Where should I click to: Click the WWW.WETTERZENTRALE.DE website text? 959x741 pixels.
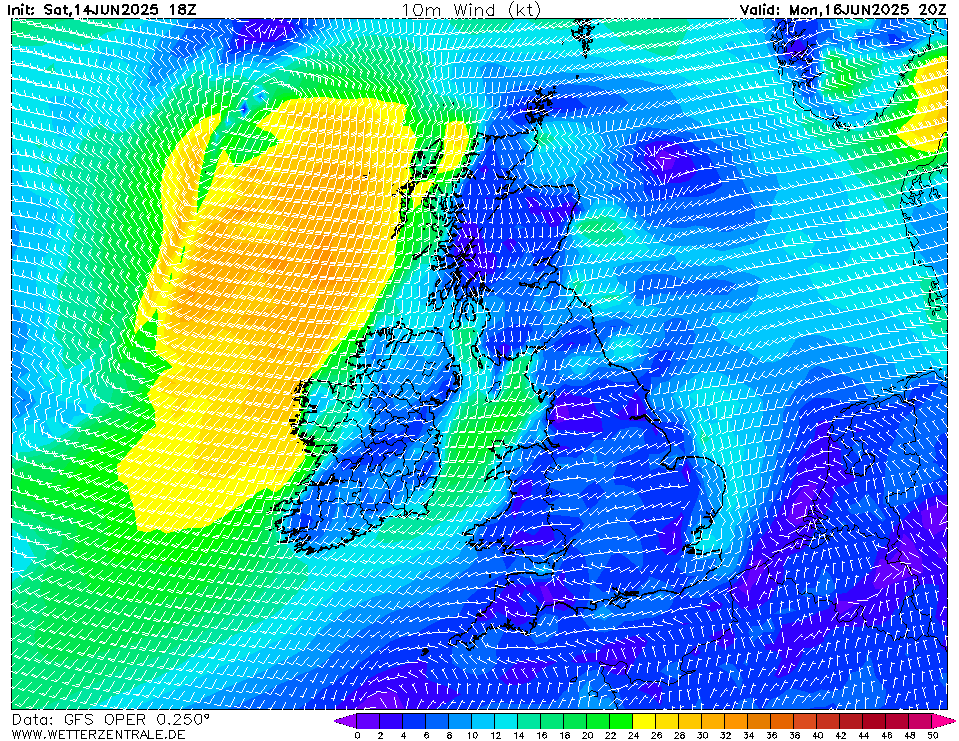[98, 734]
